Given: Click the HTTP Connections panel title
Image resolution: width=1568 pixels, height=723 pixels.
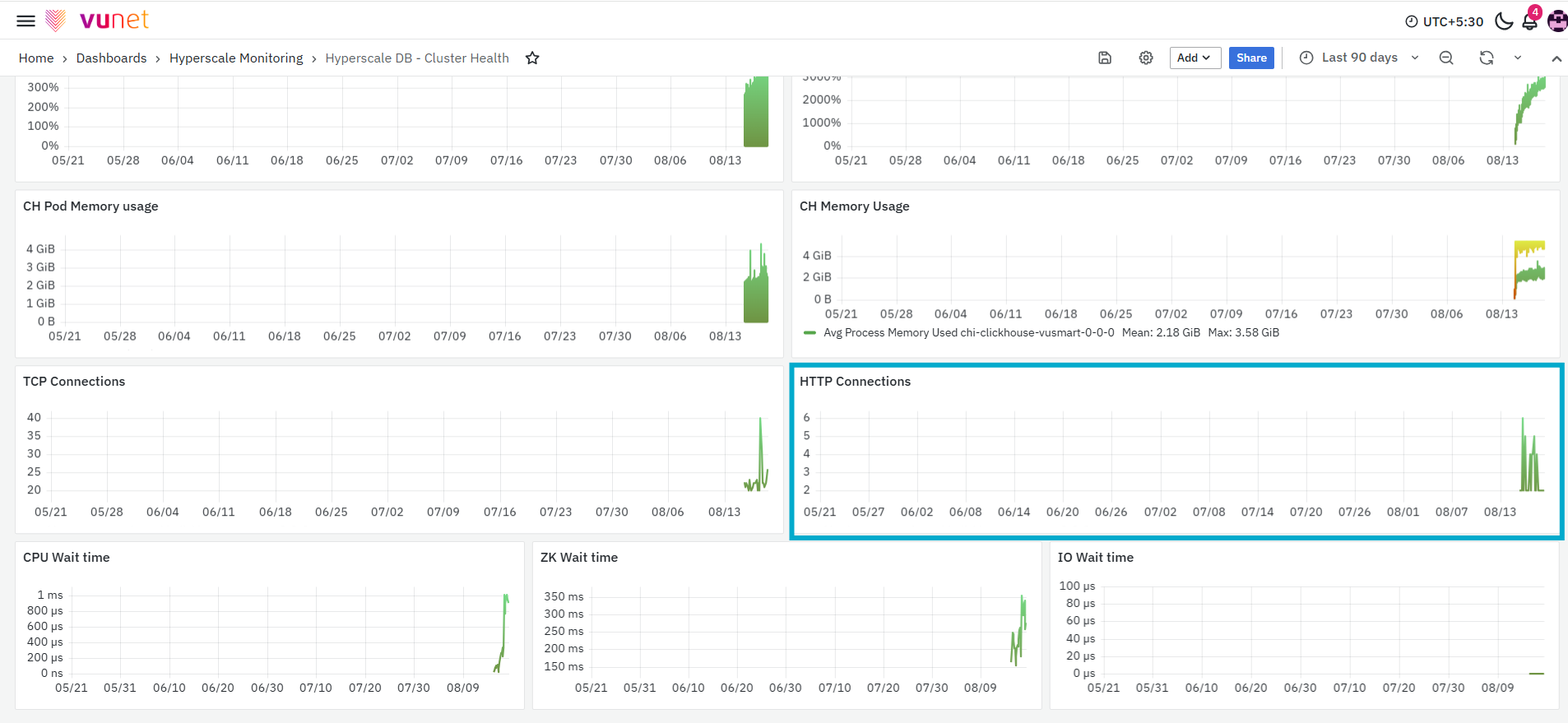Looking at the screenshot, I should [x=855, y=382].
